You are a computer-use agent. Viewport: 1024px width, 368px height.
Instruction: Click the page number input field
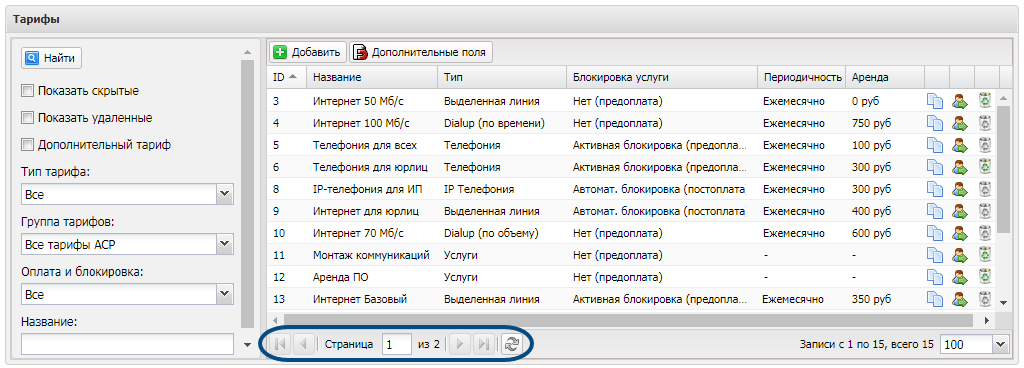[396, 345]
